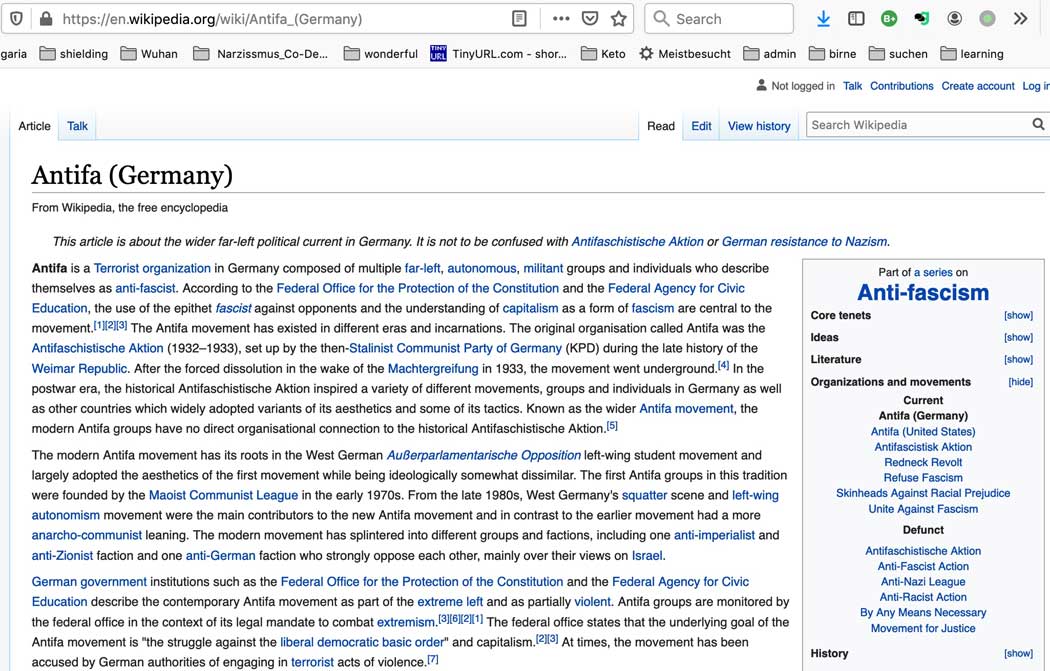The image size is (1050, 671).
Task: Expand the toolbar overflow chevron
Action: click(1021, 19)
